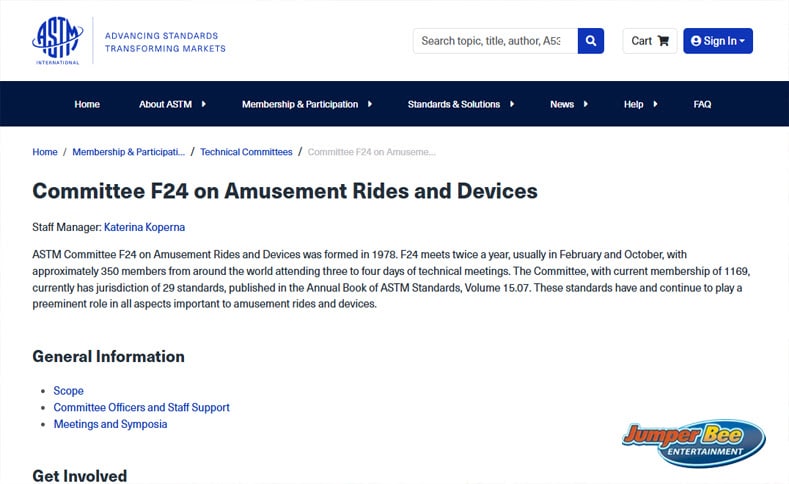Open Committee Officers and Staff Support
This screenshot has width=789, height=484.
click(x=141, y=408)
